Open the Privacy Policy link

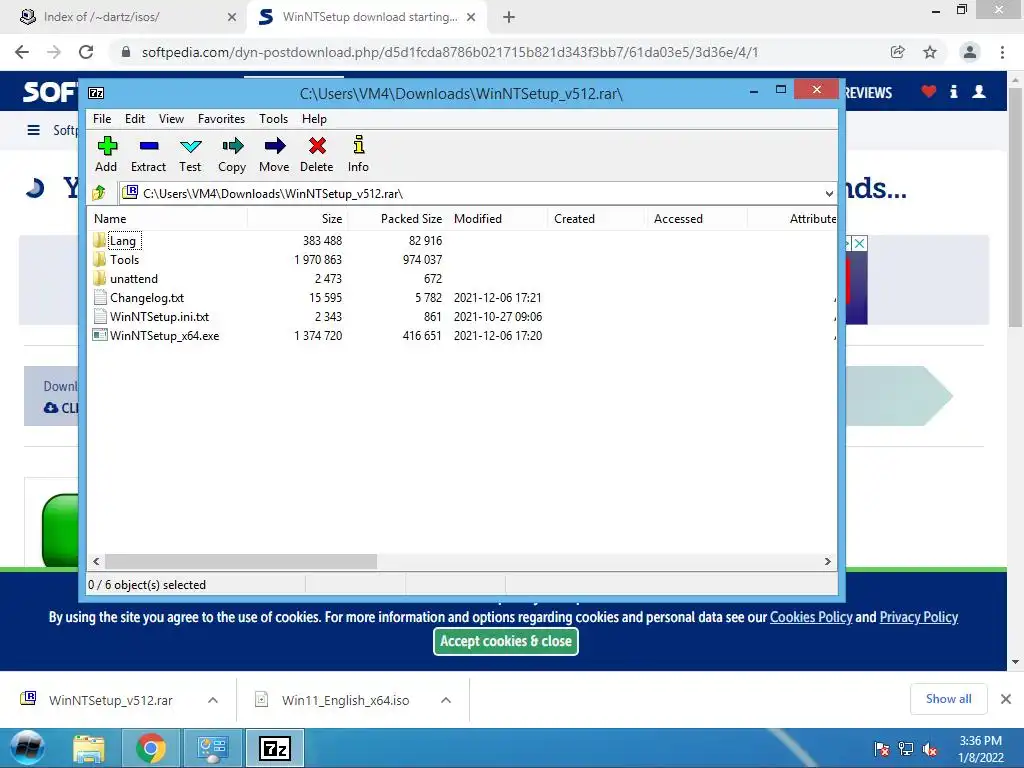point(918,617)
